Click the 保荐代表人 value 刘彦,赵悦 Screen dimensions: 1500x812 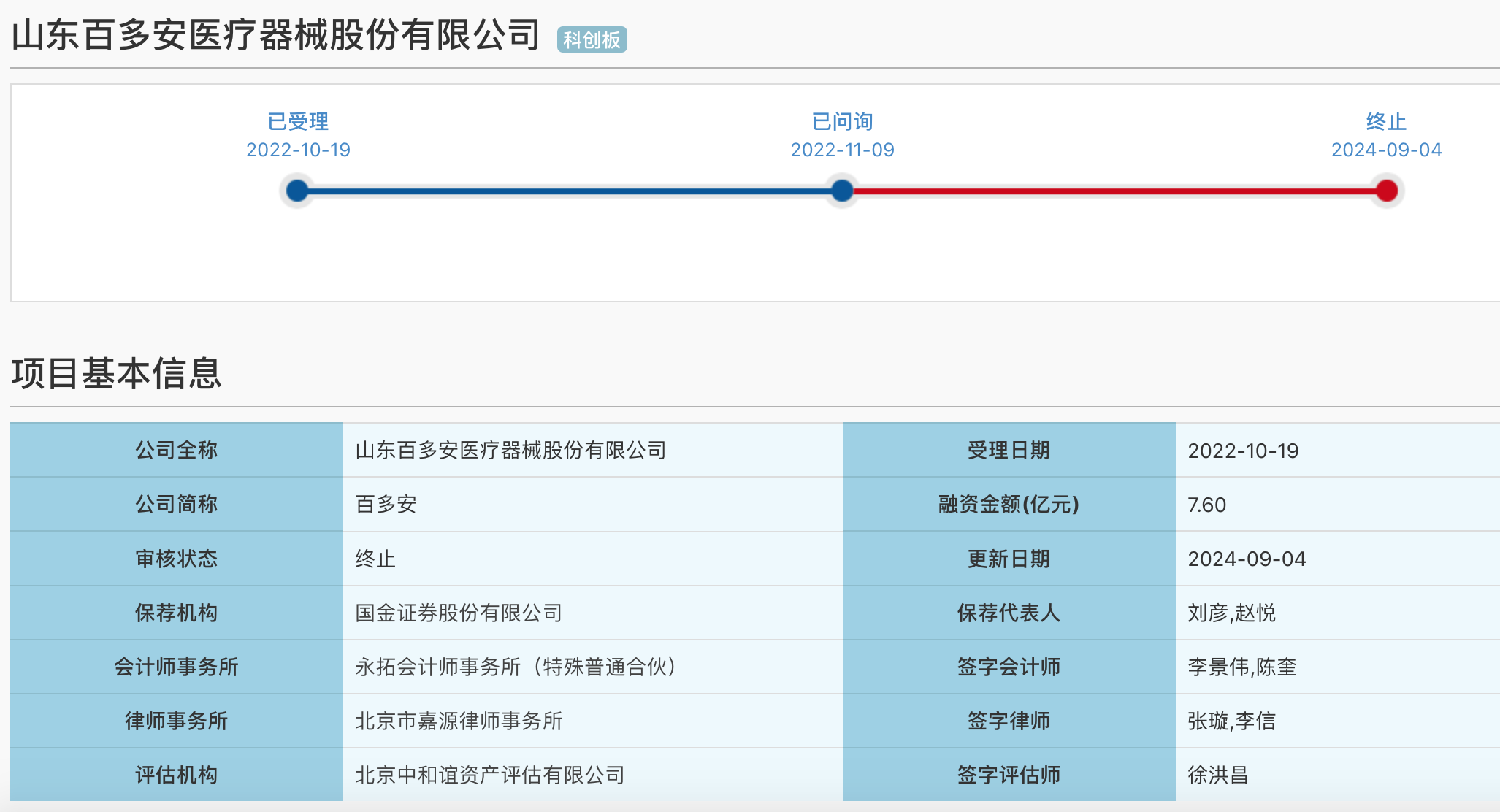[x=1231, y=613]
